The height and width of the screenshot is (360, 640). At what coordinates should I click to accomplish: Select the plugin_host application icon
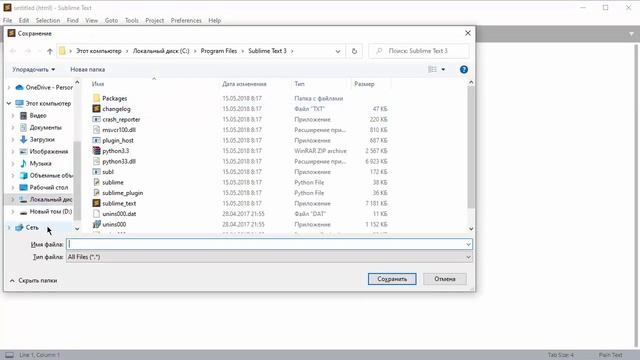coord(96,140)
